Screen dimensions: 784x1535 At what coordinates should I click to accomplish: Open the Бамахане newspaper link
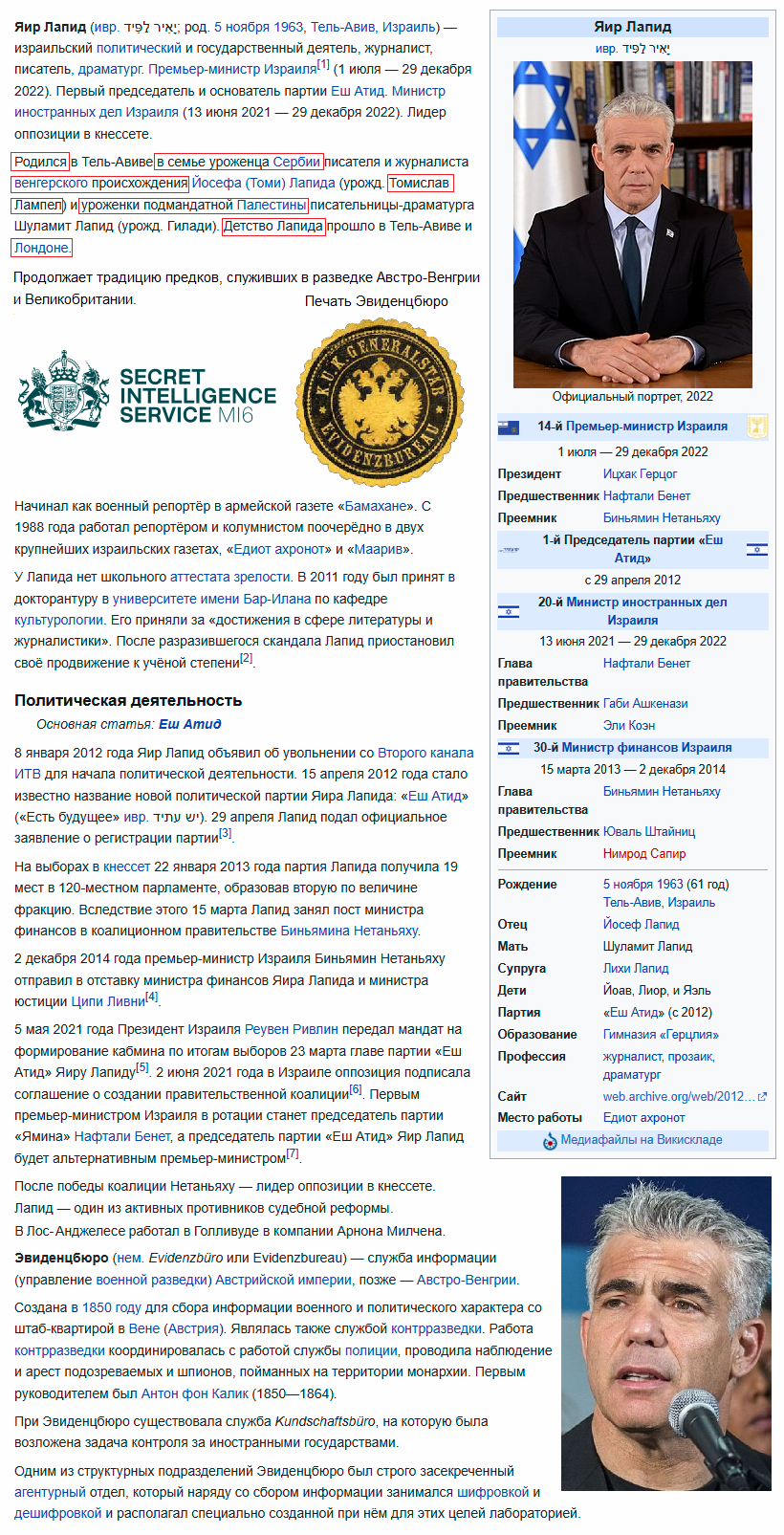(x=377, y=506)
